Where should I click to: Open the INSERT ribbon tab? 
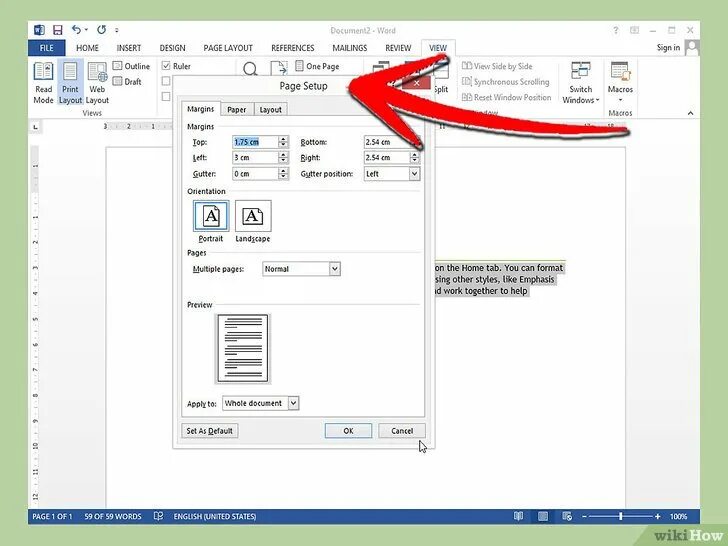pyautogui.click(x=129, y=48)
